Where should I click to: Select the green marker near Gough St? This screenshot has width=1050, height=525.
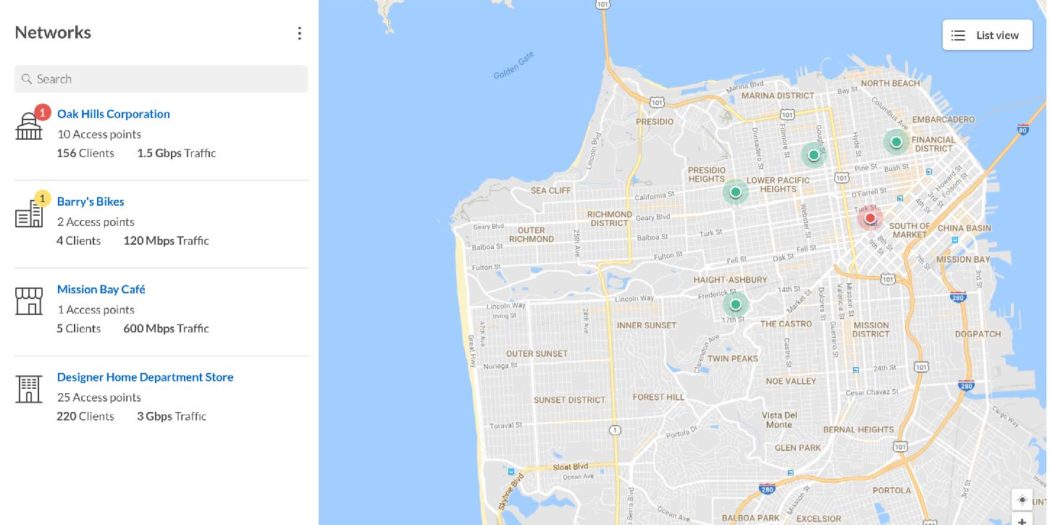pyautogui.click(x=814, y=155)
